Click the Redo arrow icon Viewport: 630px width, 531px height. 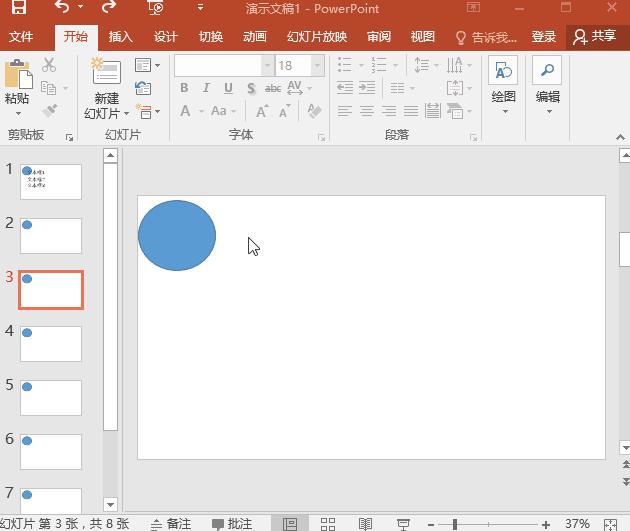click(109, 8)
